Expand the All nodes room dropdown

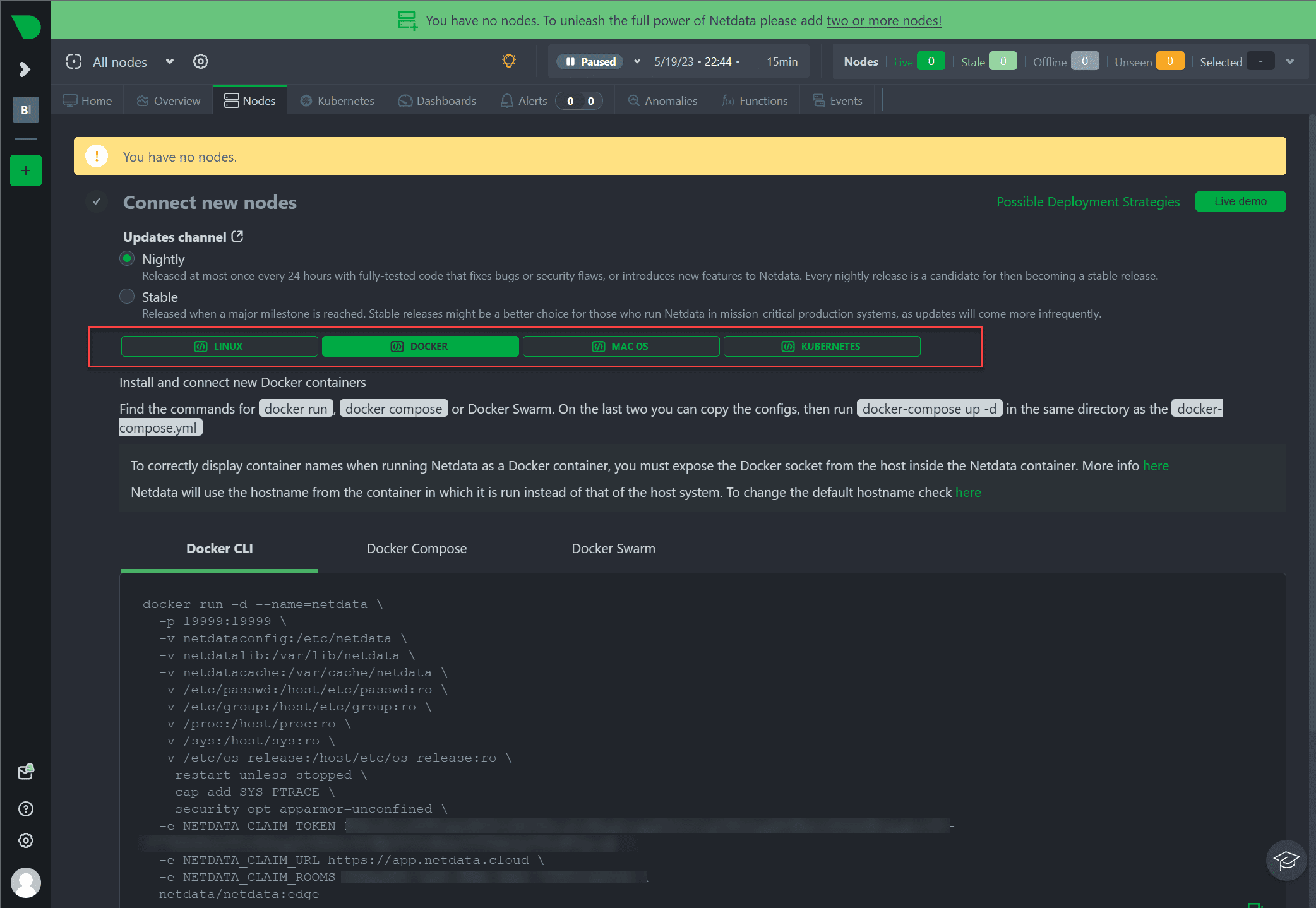[x=169, y=61]
